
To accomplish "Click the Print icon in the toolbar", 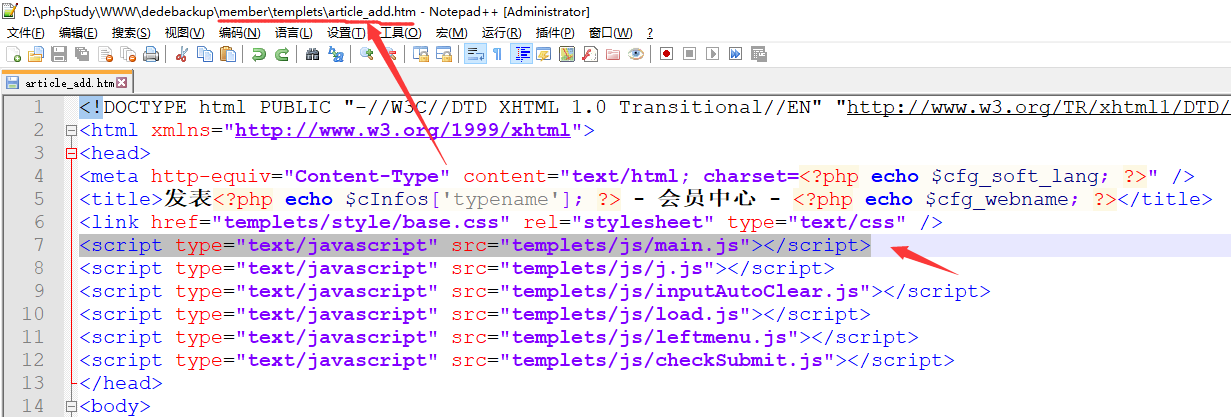I will pyautogui.click(x=151, y=54).
